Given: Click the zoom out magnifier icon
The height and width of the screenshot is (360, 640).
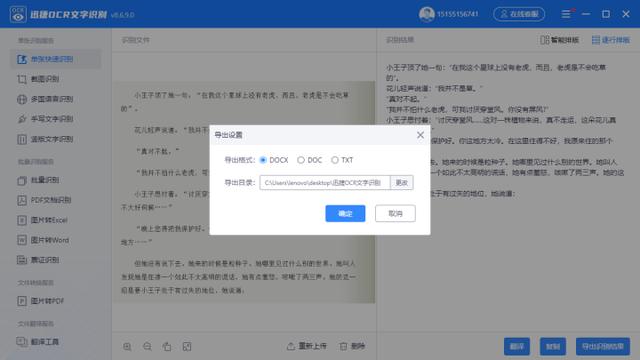Looking at the screenshot, I should 147,347.
